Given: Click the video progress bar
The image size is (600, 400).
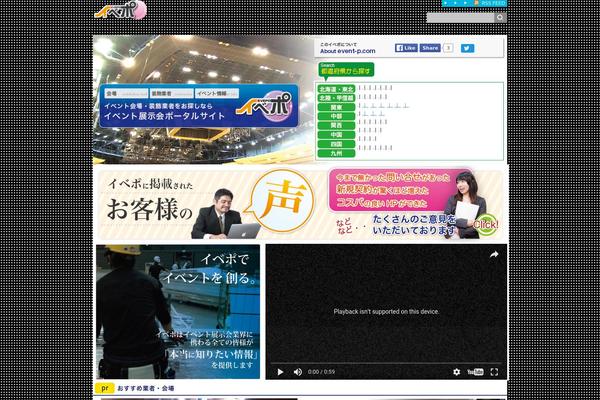Looking at the screenshot, I should (386, 362).
